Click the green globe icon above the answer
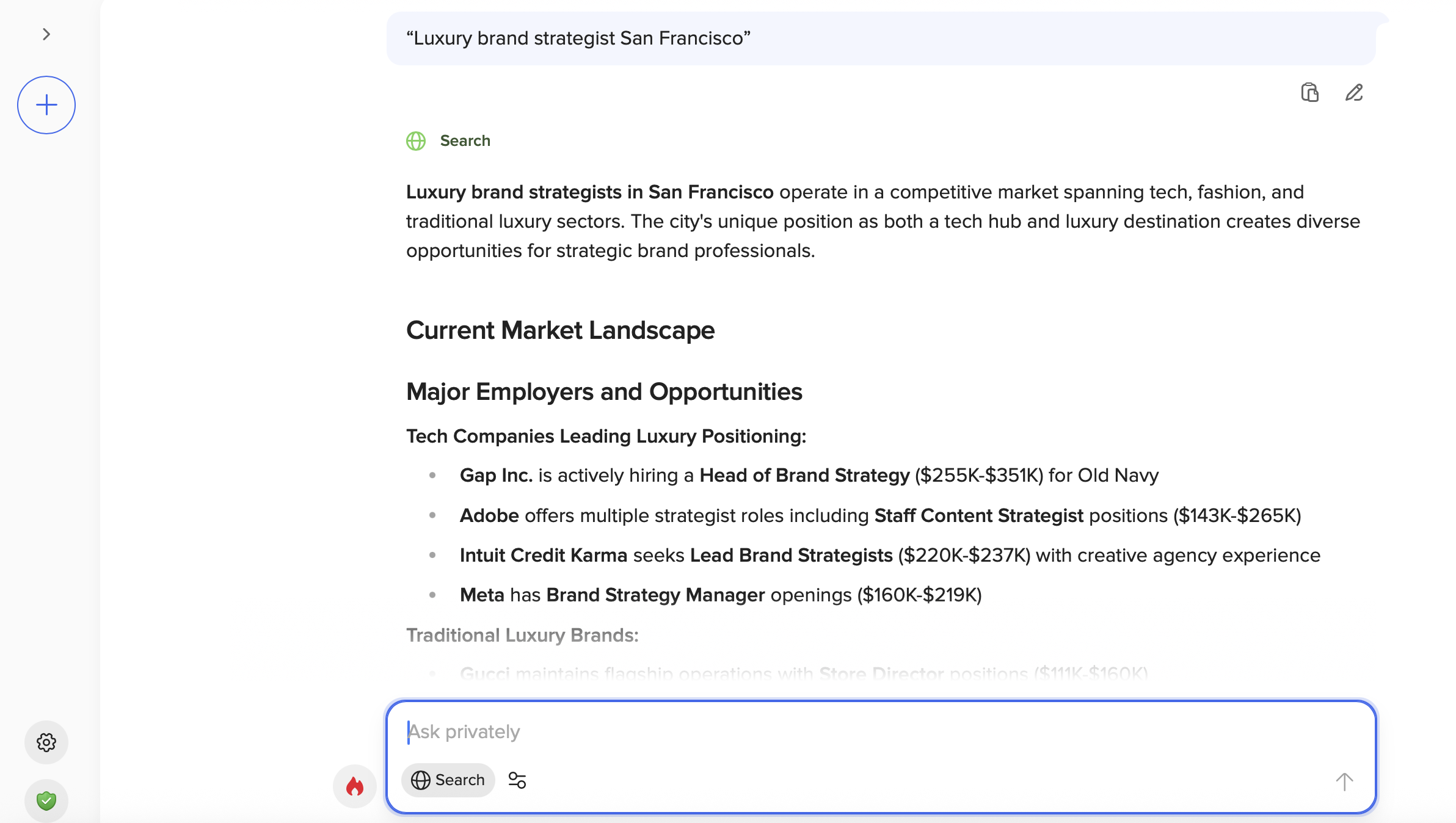1456x823 pixels. pos(416,141)
